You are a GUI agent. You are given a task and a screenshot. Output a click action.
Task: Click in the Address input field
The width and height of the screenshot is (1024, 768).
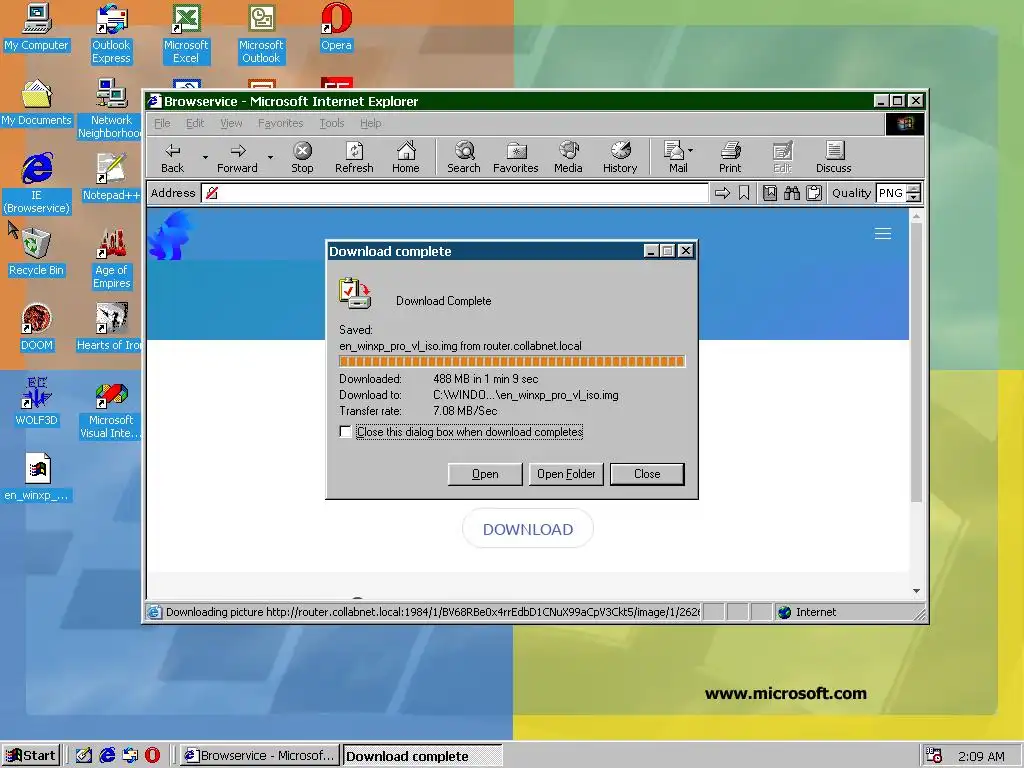pos(455,193)
